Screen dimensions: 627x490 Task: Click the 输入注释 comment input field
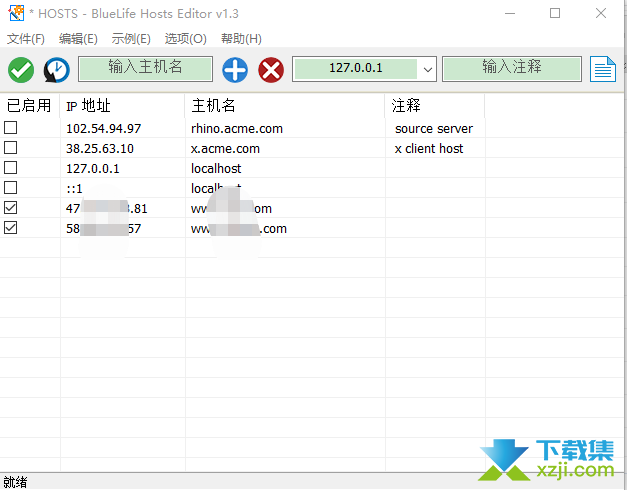(x=511, y=69)
